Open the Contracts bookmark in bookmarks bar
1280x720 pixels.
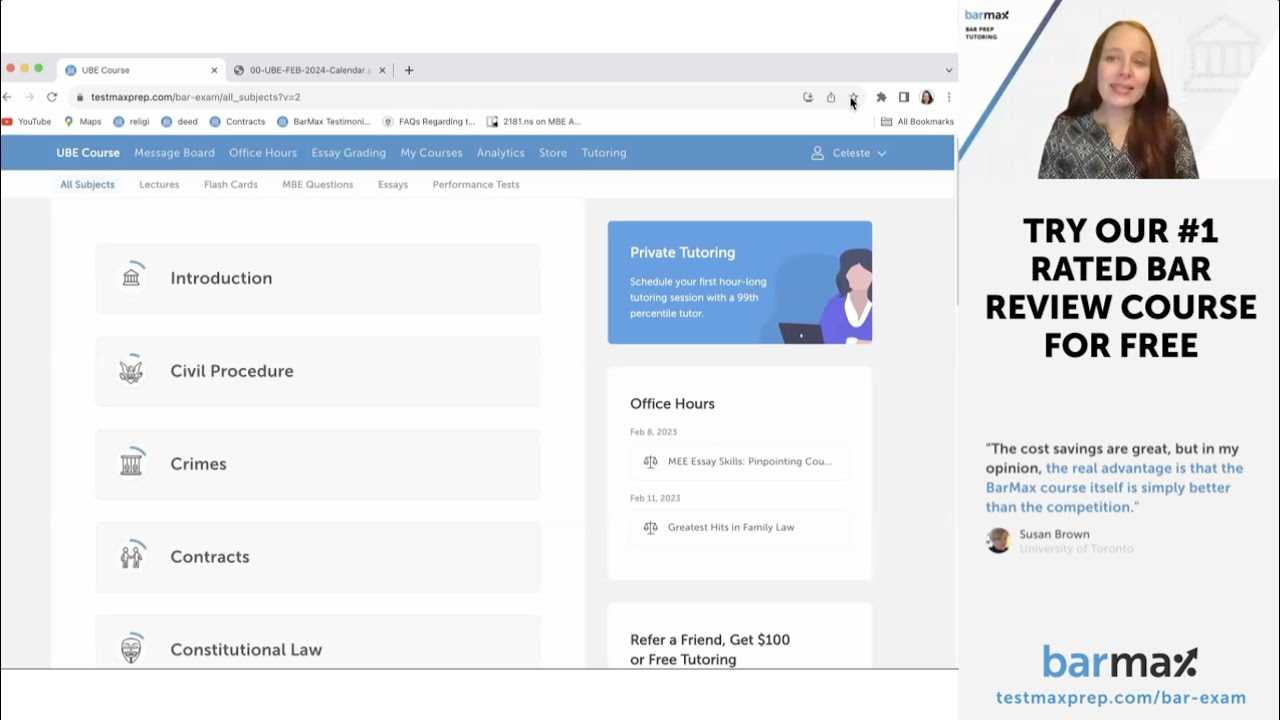click(x=238, y=121)
